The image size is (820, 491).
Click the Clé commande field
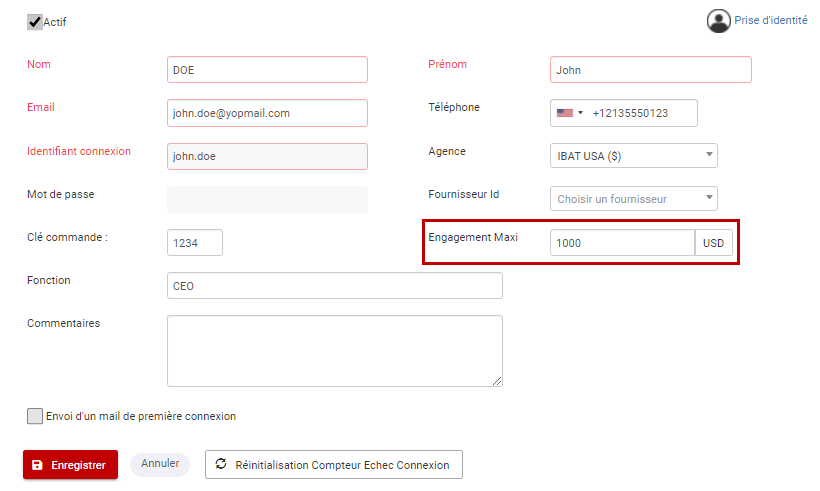195,243
